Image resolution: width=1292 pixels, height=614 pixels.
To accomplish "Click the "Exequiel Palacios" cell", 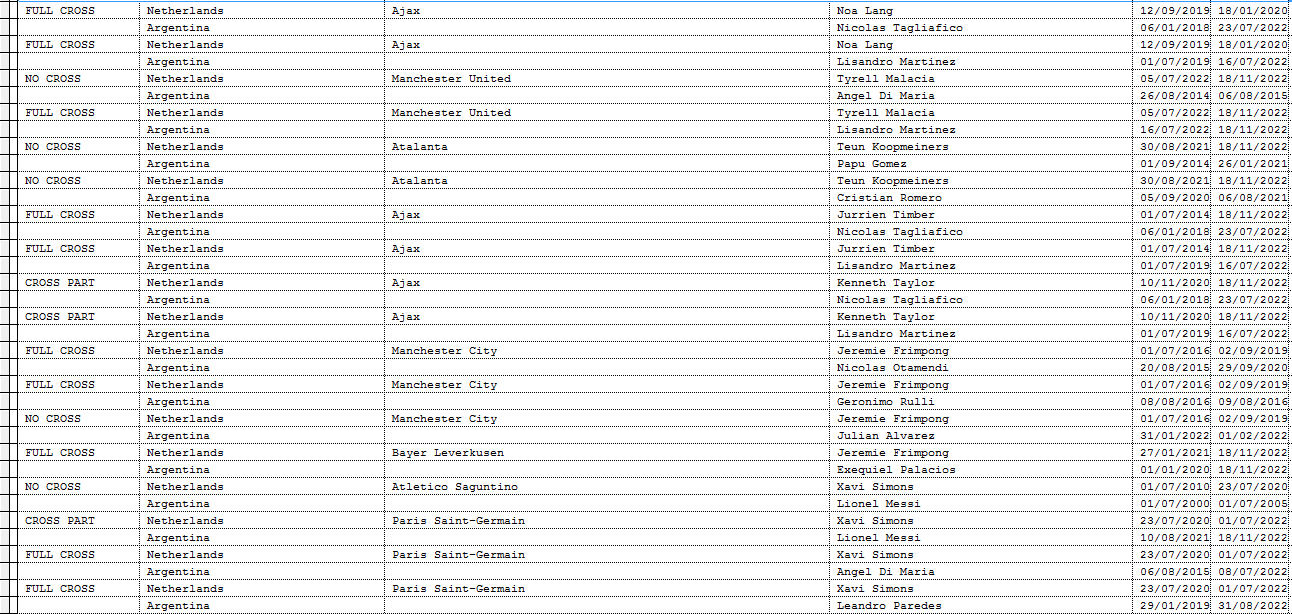I will point(896,470).
